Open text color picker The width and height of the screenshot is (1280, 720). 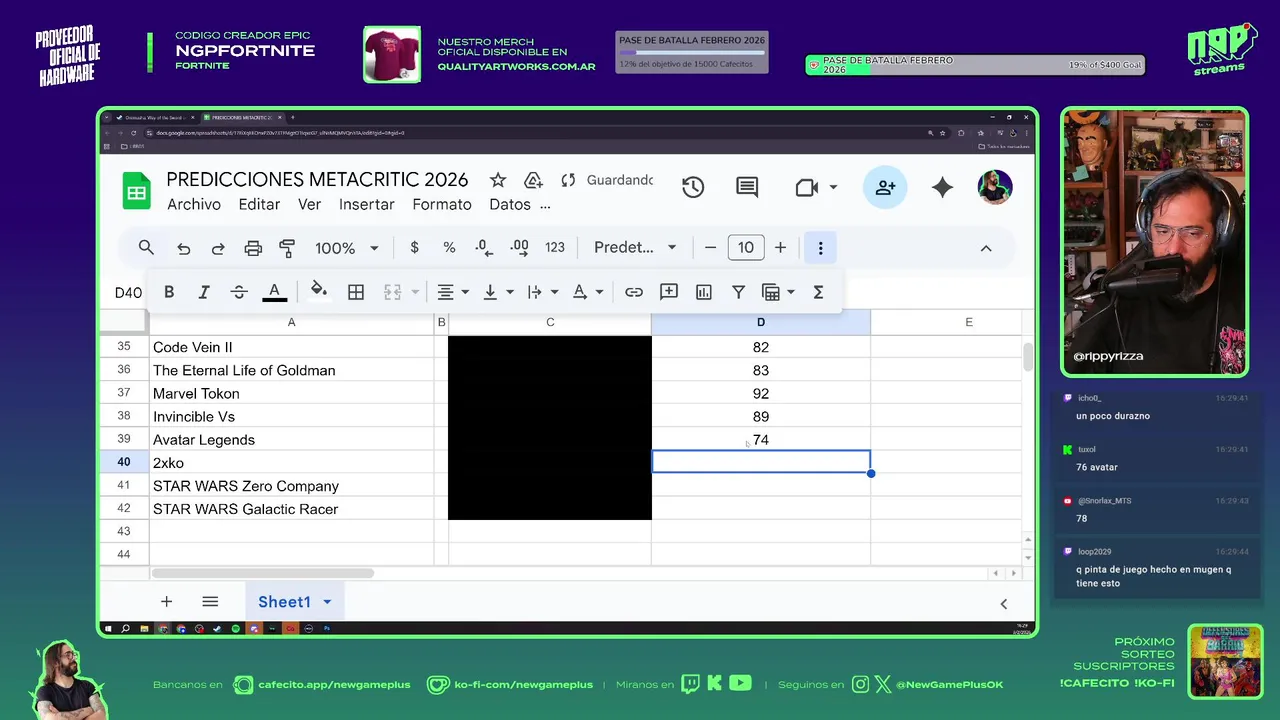click(x=274, y=292)
